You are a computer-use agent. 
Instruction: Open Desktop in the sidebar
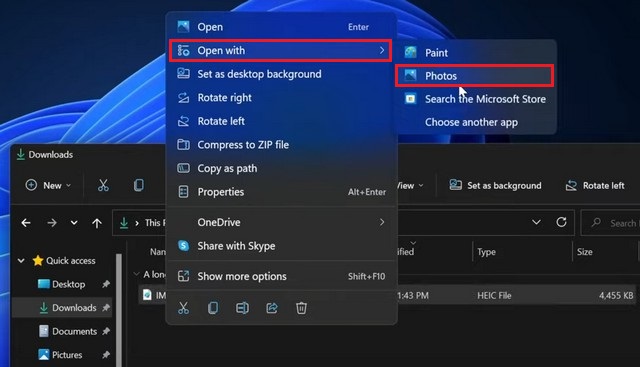click(x=68, y=285)
